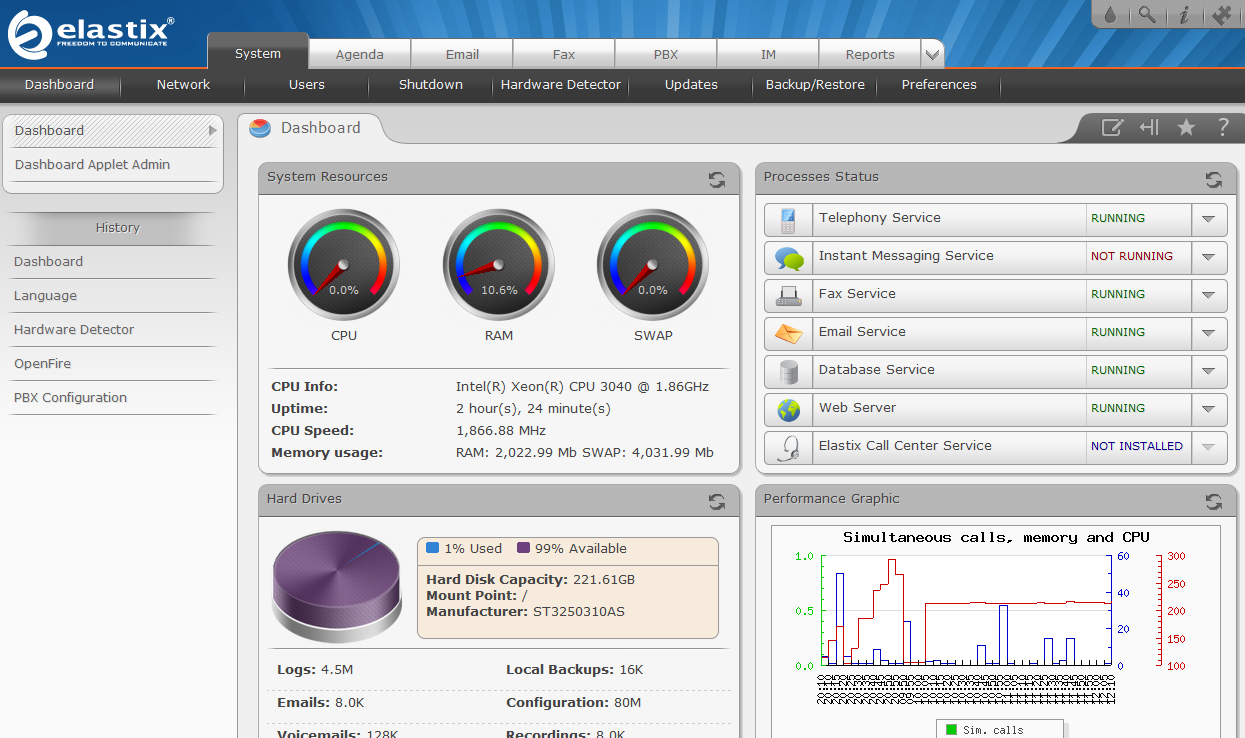Screen dimensions: 1245x738
Task: Open the Hardware Detector submenu item
Action: (561, 85)
